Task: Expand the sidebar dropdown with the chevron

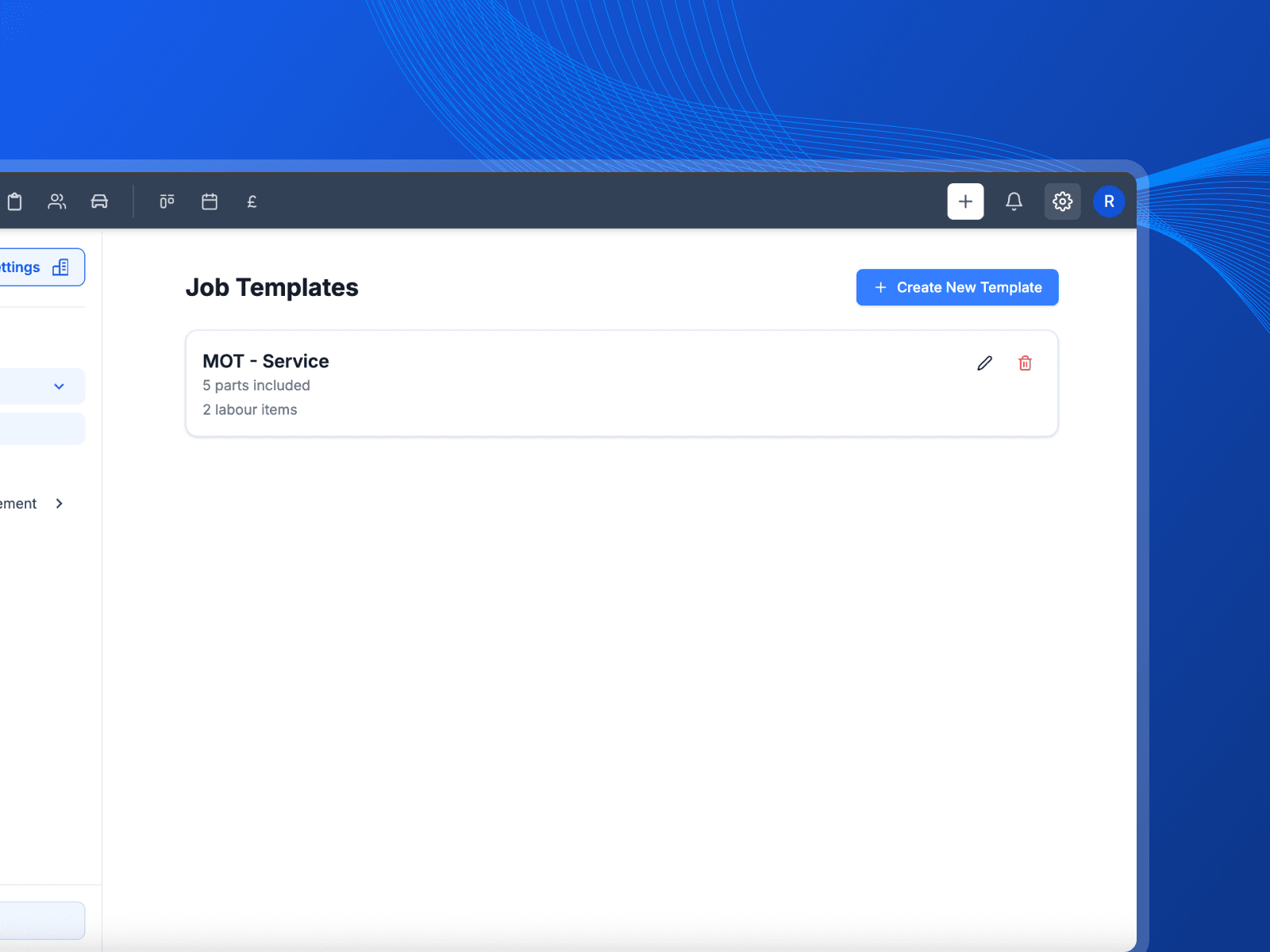Action: [58, 386]
